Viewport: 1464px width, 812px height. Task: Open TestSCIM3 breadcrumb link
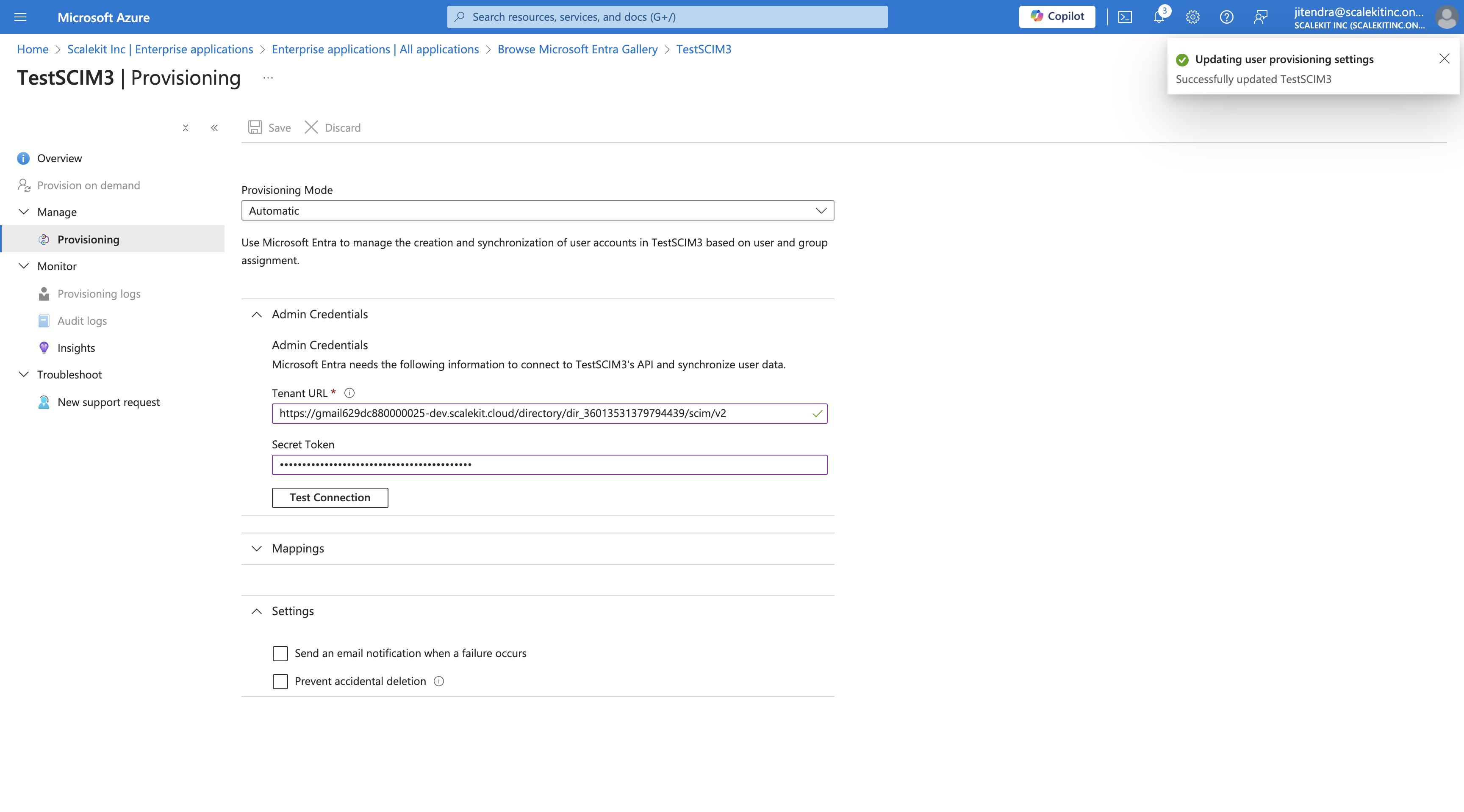[704, 49]
